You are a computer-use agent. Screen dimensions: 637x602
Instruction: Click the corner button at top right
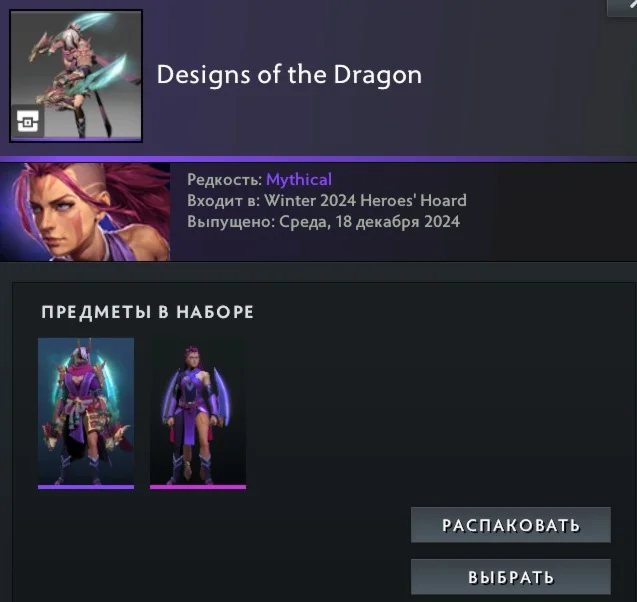[622, 7]
